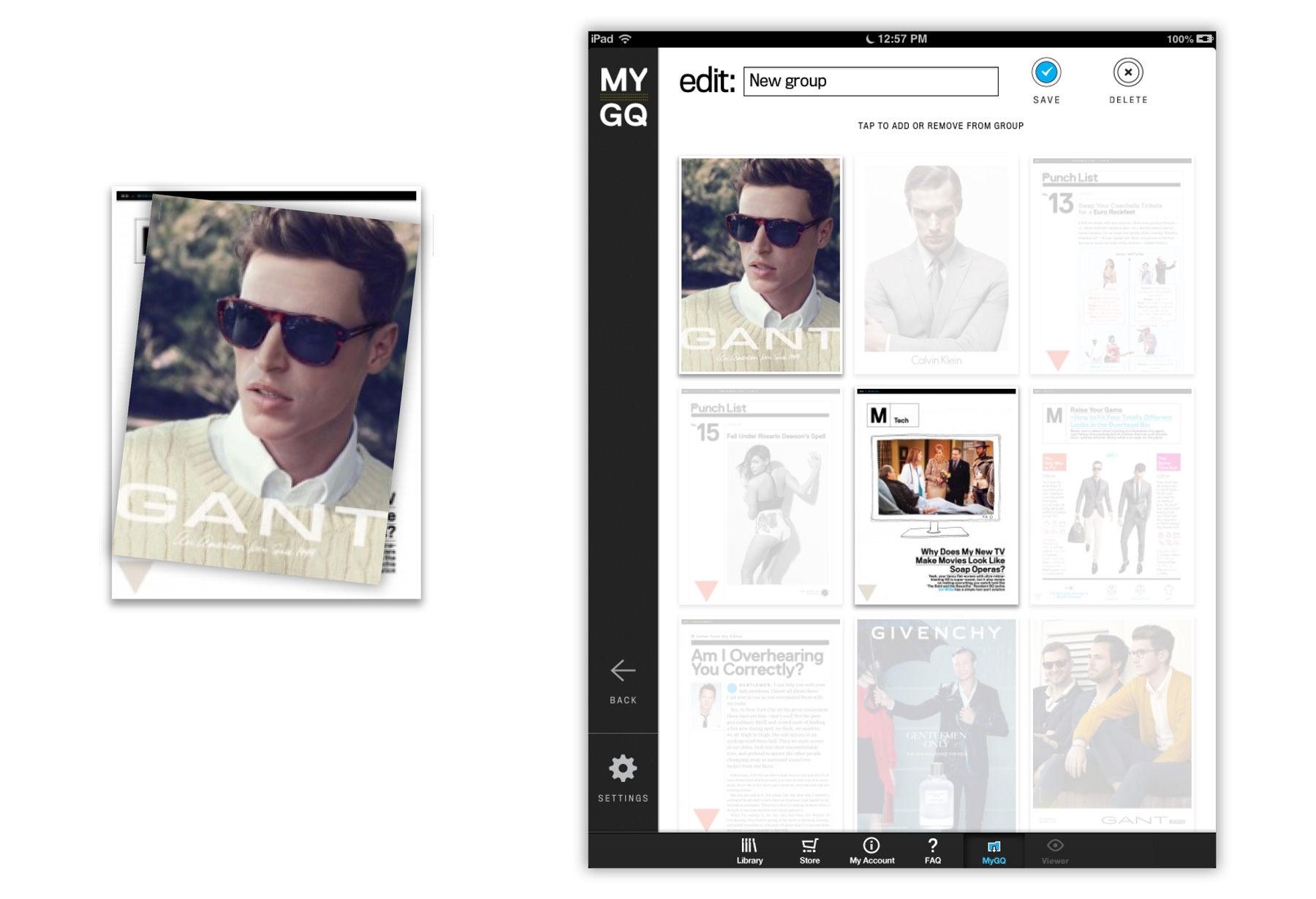Screen dimensions: 1316x899
Task: Select the MyGQ tab
Action: tap(994, 851)
